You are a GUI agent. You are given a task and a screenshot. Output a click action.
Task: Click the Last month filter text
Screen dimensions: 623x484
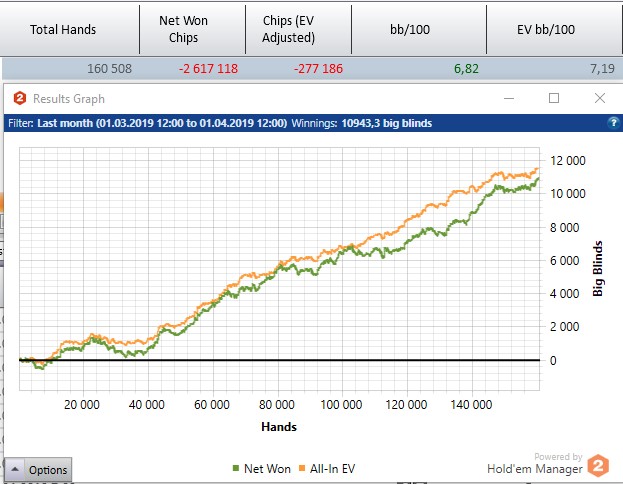(x=162, y=123)
